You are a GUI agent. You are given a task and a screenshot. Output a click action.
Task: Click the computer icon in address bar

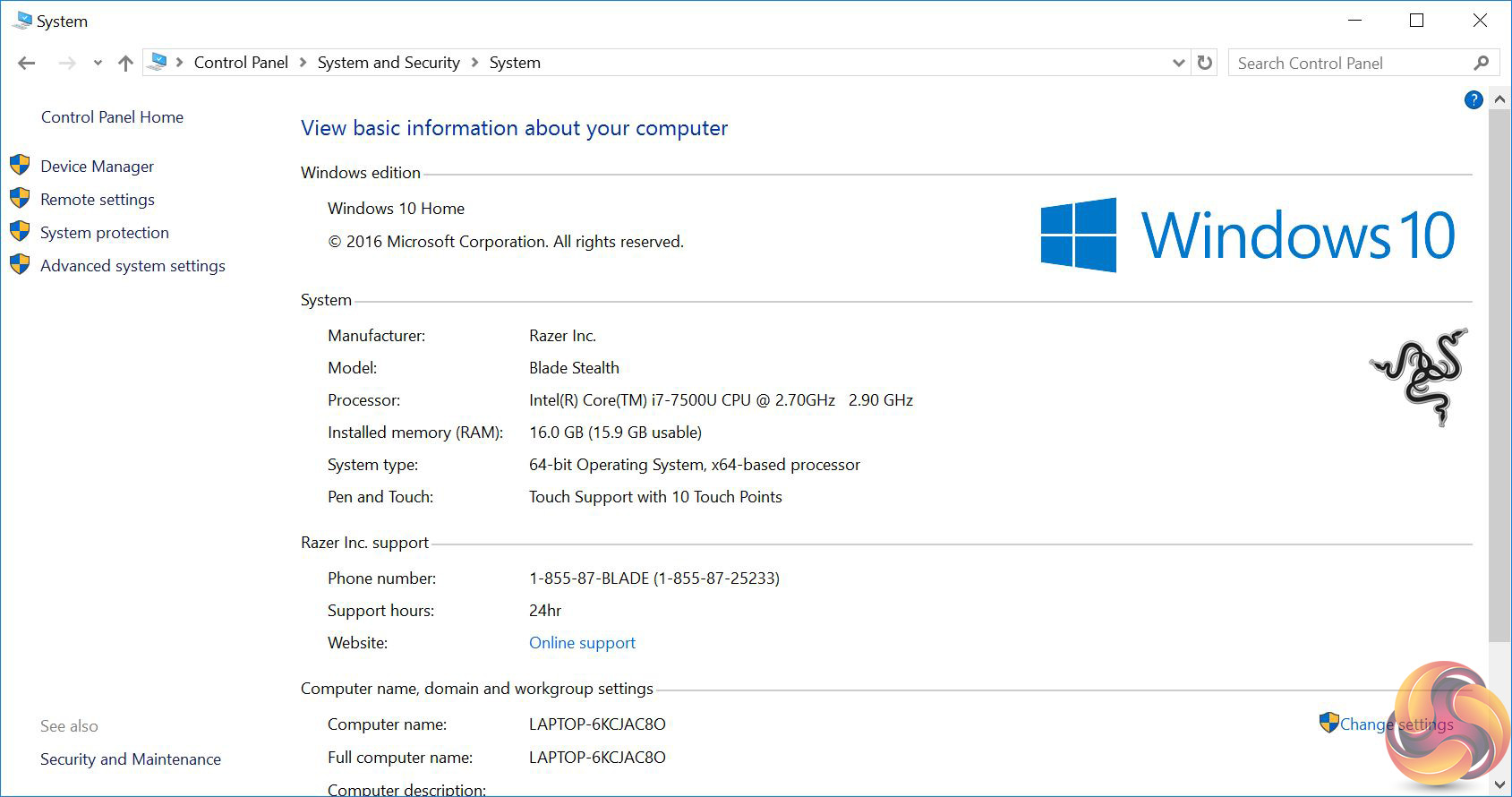(x=158, y=62)
